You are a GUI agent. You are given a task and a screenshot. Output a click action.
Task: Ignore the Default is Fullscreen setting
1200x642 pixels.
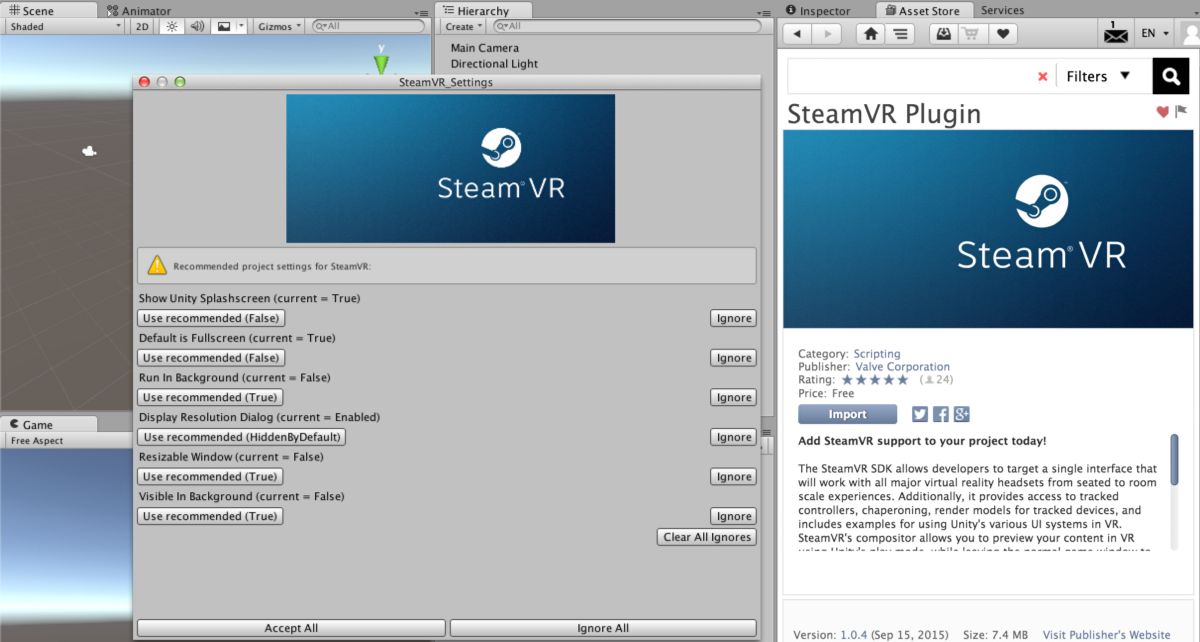click(x=734, y=358)
